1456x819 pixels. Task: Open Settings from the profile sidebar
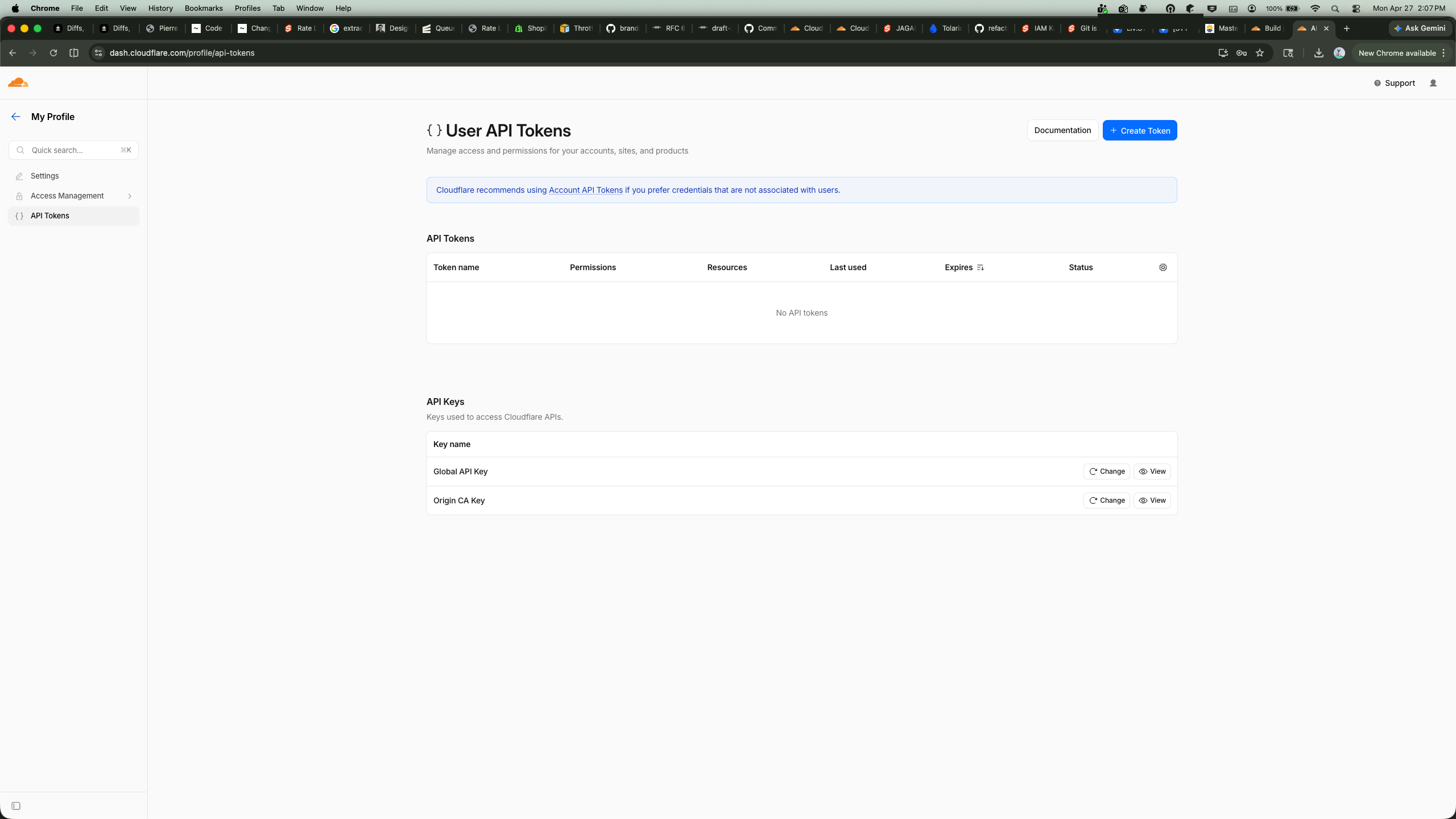45,176
